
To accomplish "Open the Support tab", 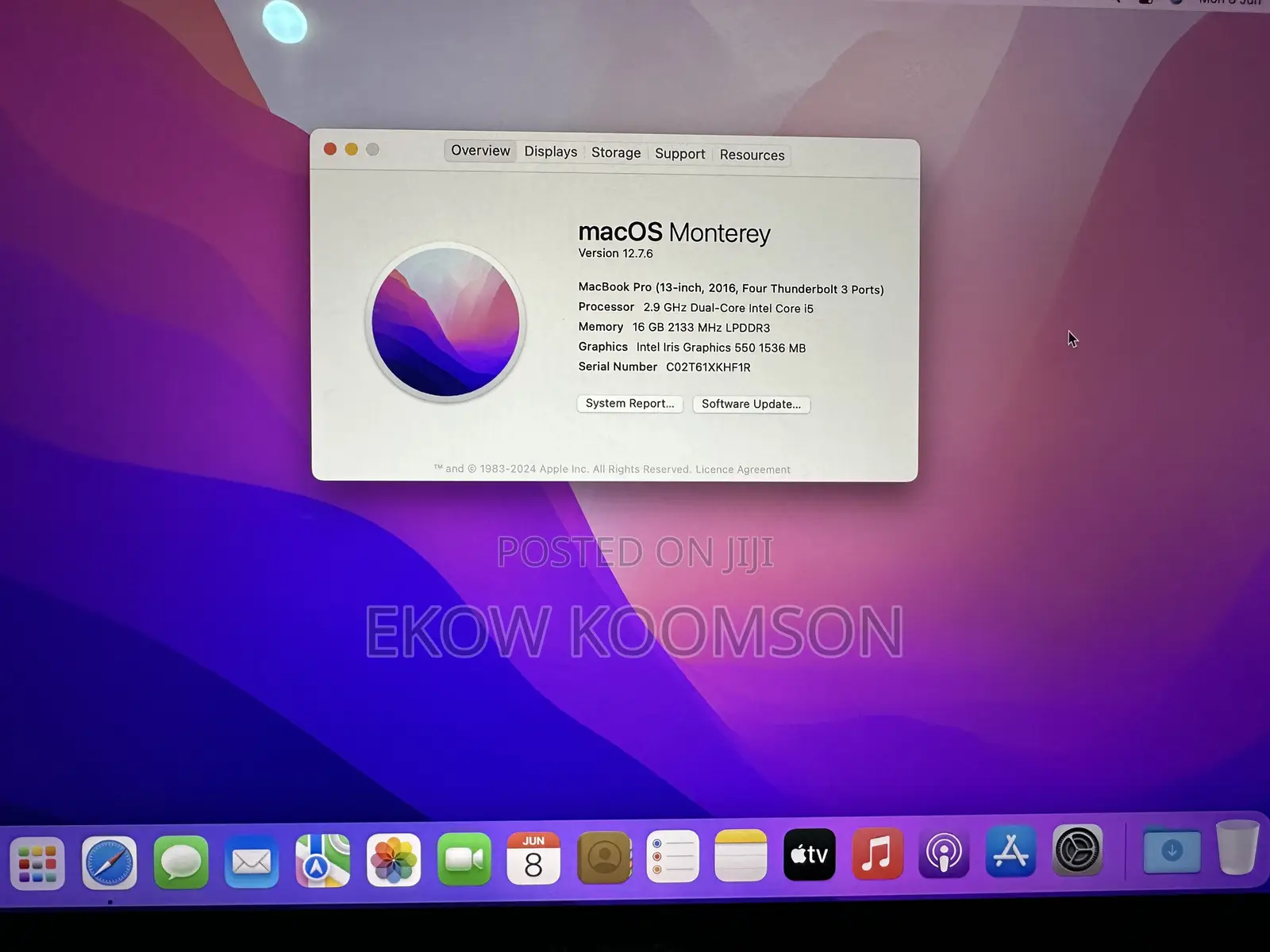I will coord(679,154).
